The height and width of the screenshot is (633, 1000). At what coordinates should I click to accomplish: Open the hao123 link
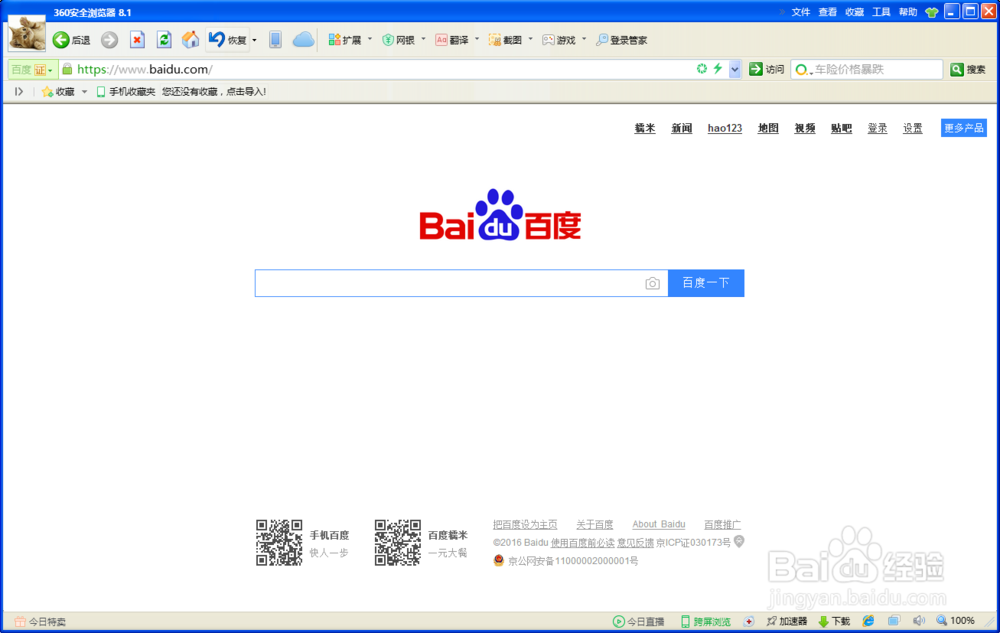(724, 128)
